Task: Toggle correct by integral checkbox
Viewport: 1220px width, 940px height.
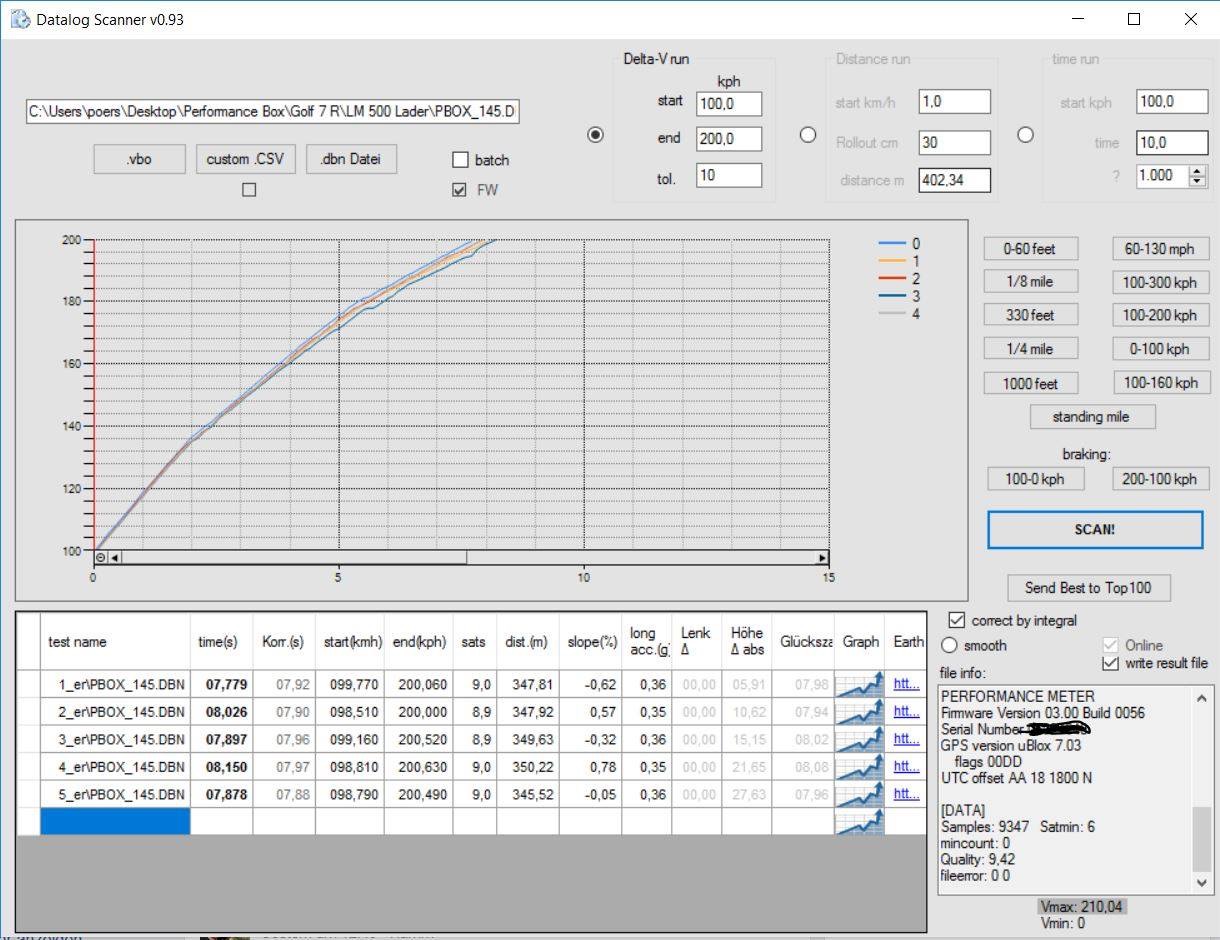Action: [956, 620]
